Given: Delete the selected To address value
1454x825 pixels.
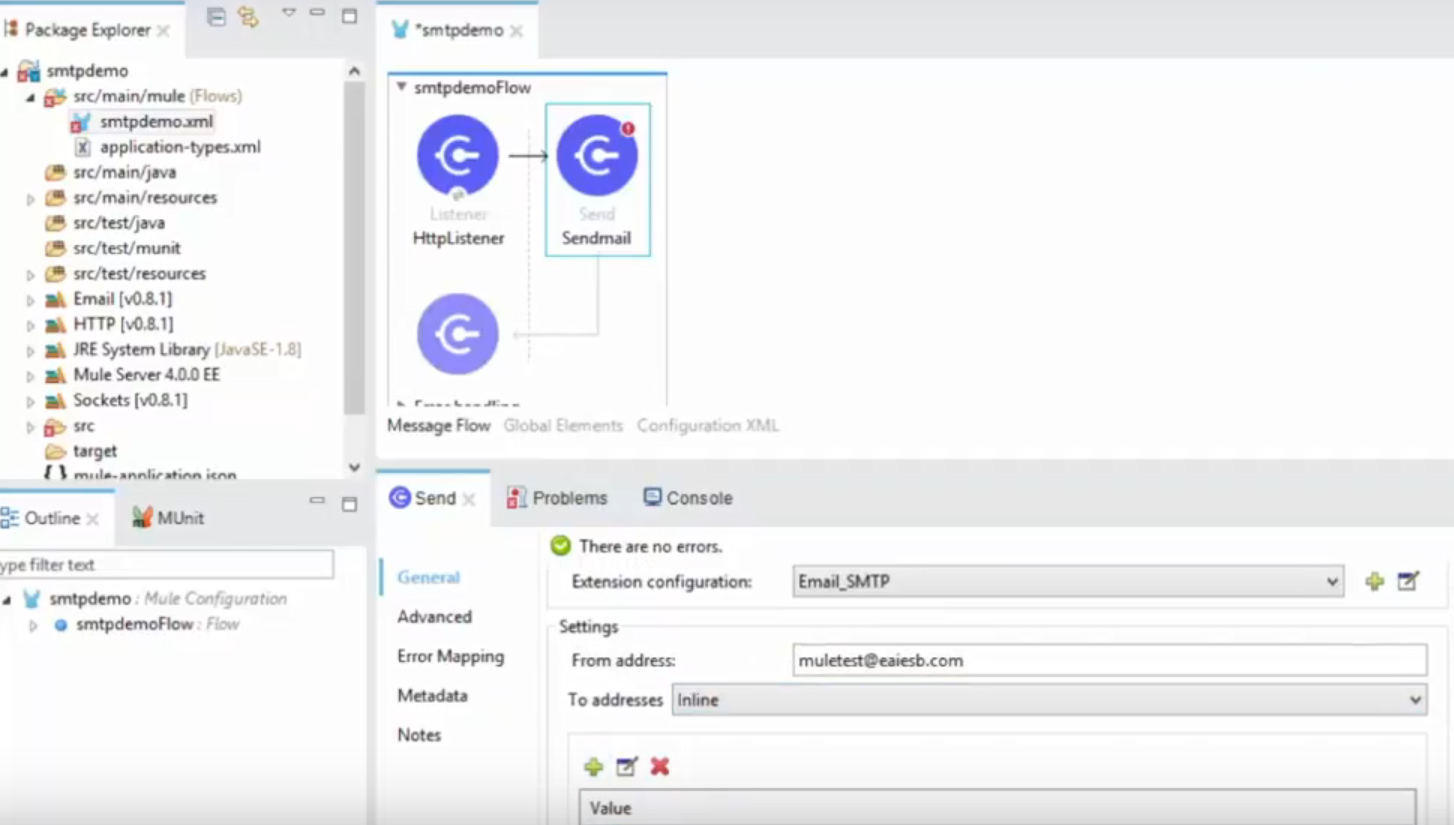Looking at the screenshot, I should tap(660, 767).
